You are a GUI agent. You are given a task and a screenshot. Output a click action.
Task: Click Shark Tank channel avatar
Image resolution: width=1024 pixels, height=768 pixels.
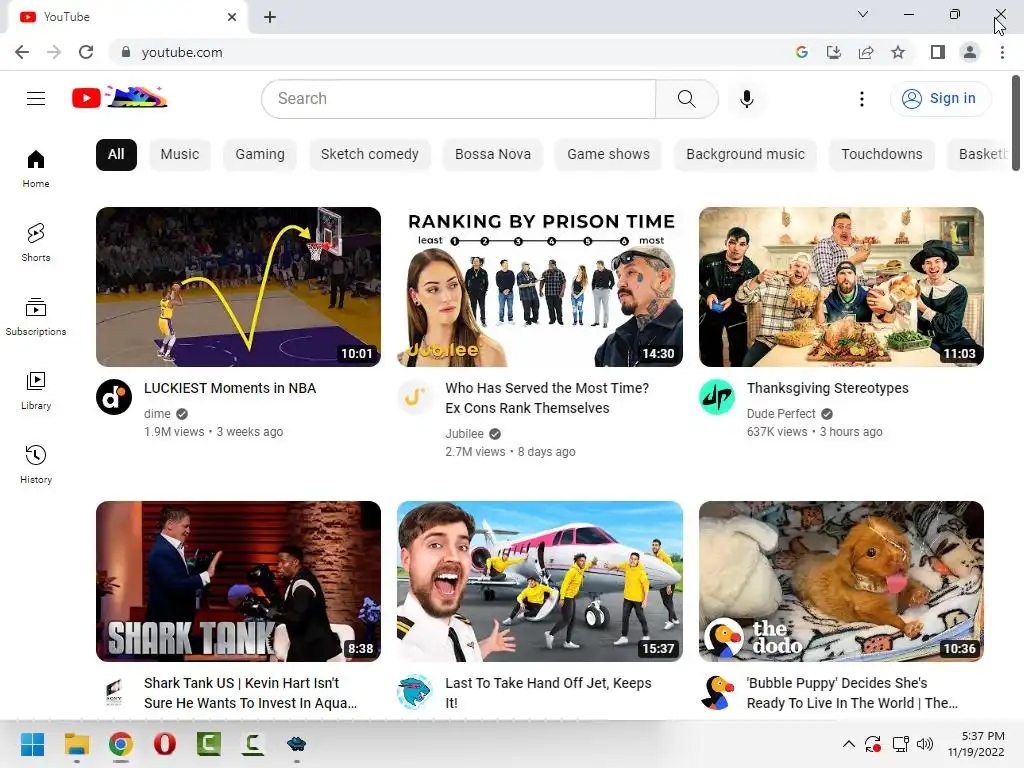click(114, 692)
